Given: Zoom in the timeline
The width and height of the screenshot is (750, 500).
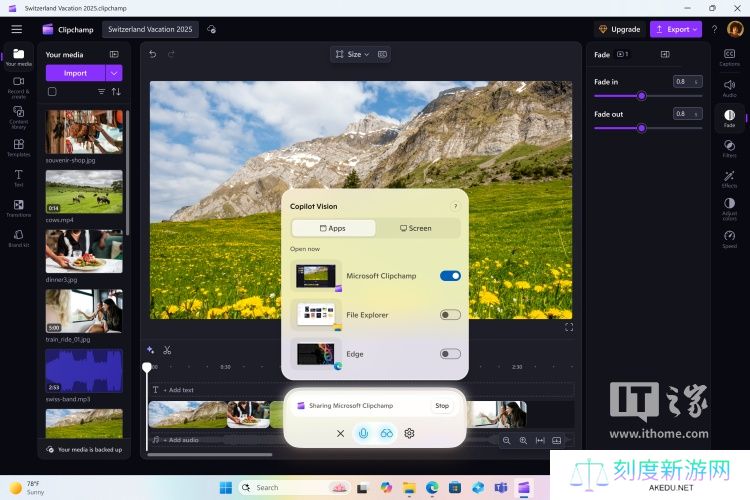Looking at the screenshot, I should tap(523, 440).
